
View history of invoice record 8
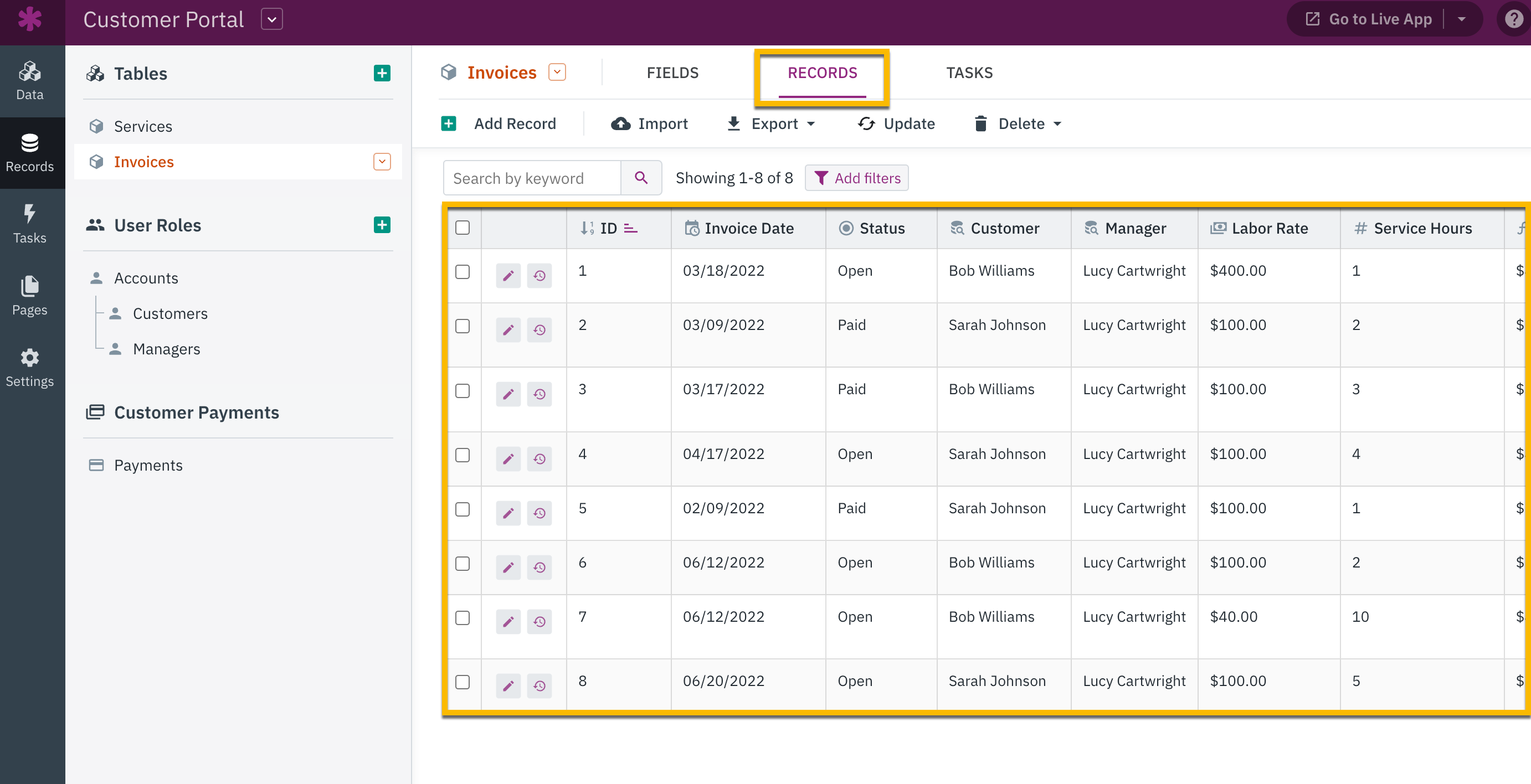[x=539, y=686]
